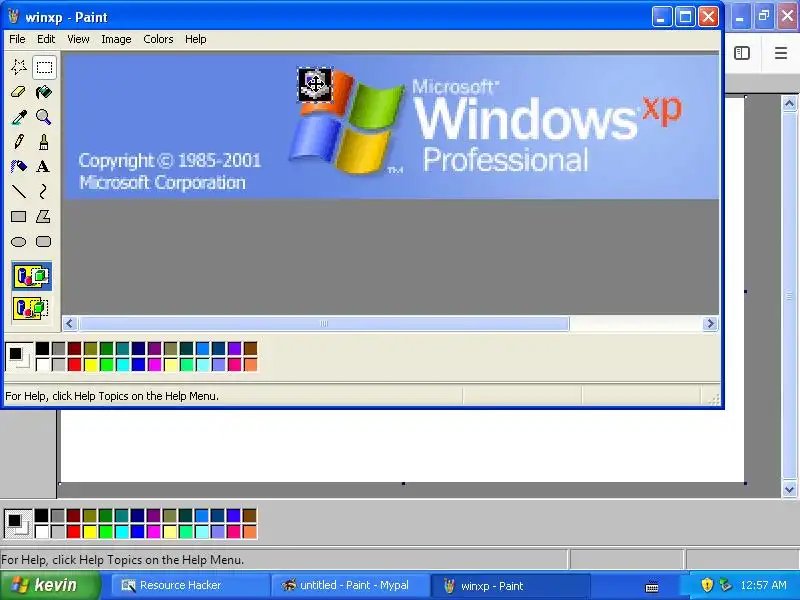Viewport: 800px width, 600px height.
Task: Choose the Pencil tool
Action: tap(19, 141)
